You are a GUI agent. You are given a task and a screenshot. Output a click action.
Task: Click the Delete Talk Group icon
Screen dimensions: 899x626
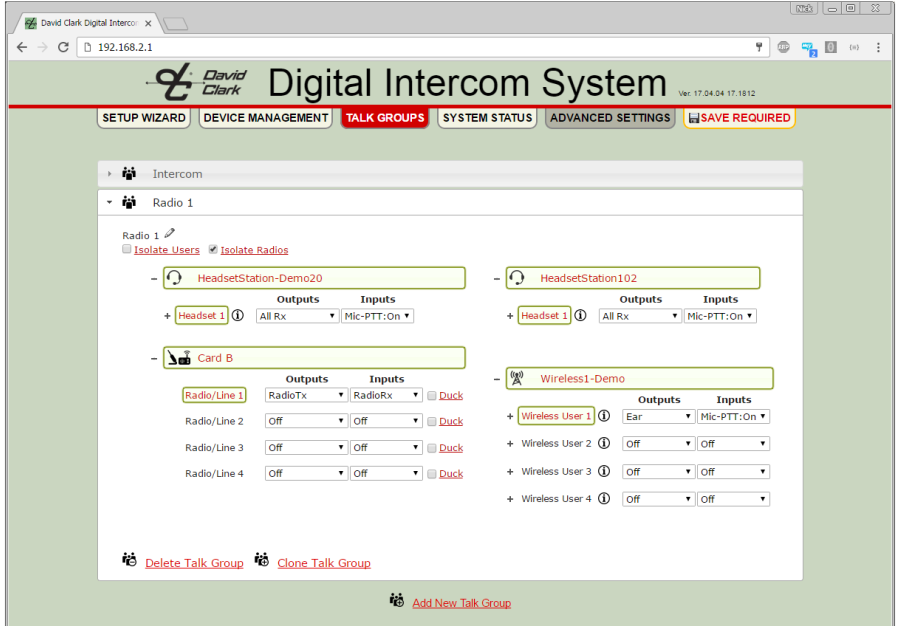click(x=130, y=560)
